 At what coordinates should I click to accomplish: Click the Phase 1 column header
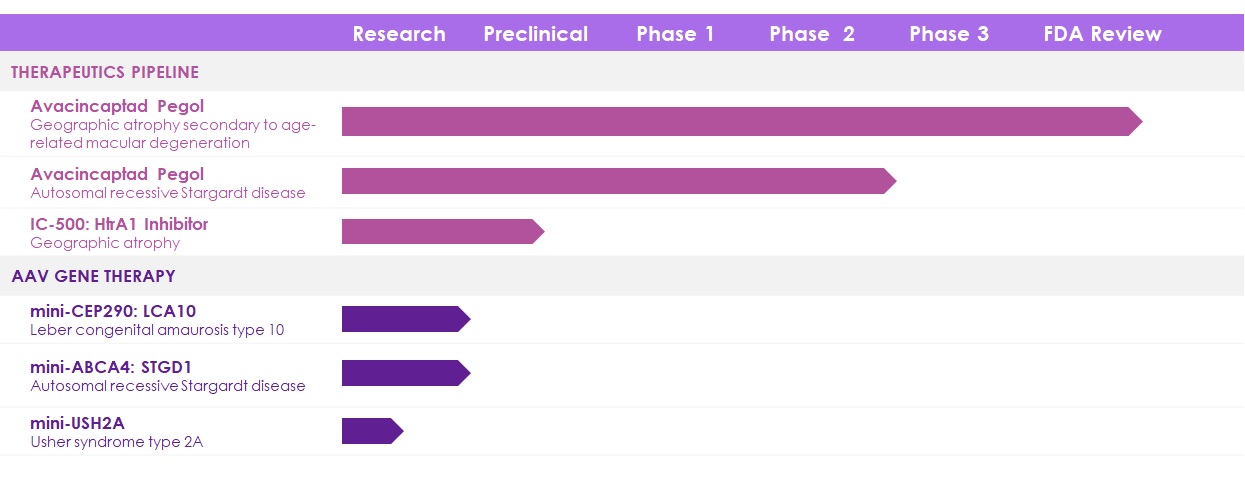pos(676,34)
